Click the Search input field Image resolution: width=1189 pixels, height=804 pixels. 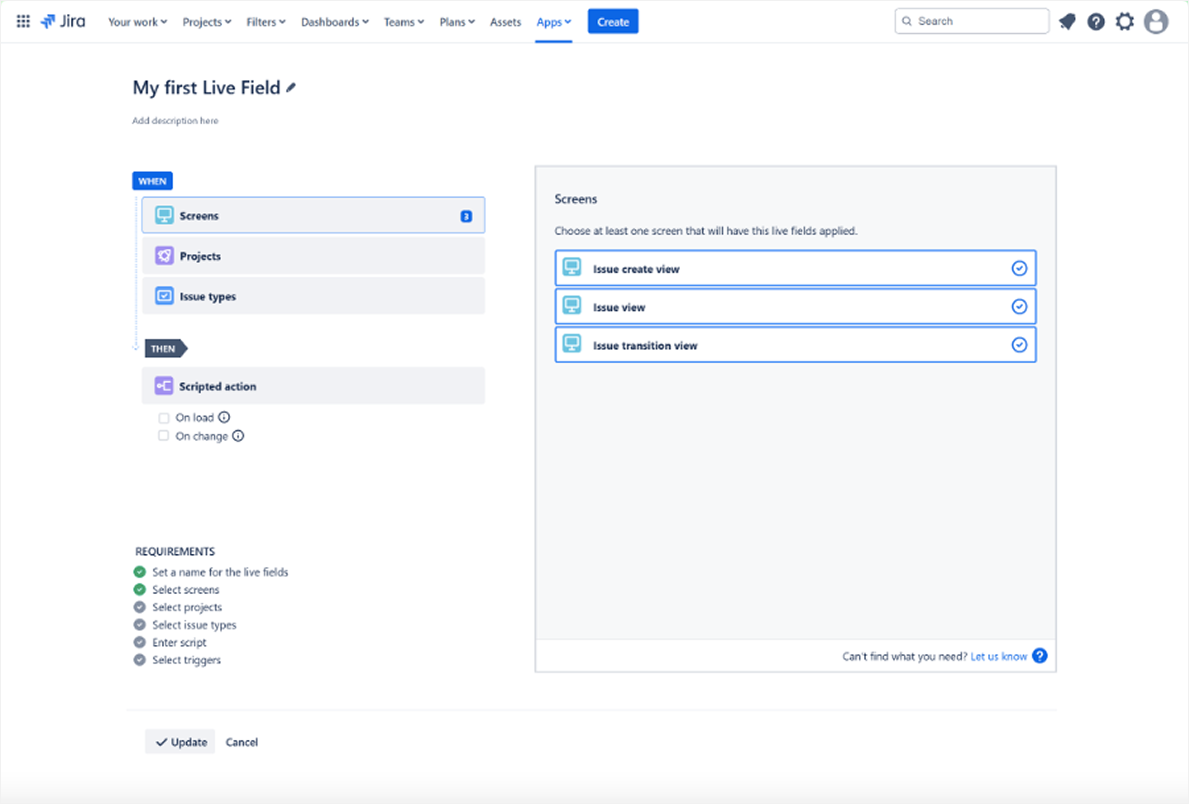[x=972, y=21]
